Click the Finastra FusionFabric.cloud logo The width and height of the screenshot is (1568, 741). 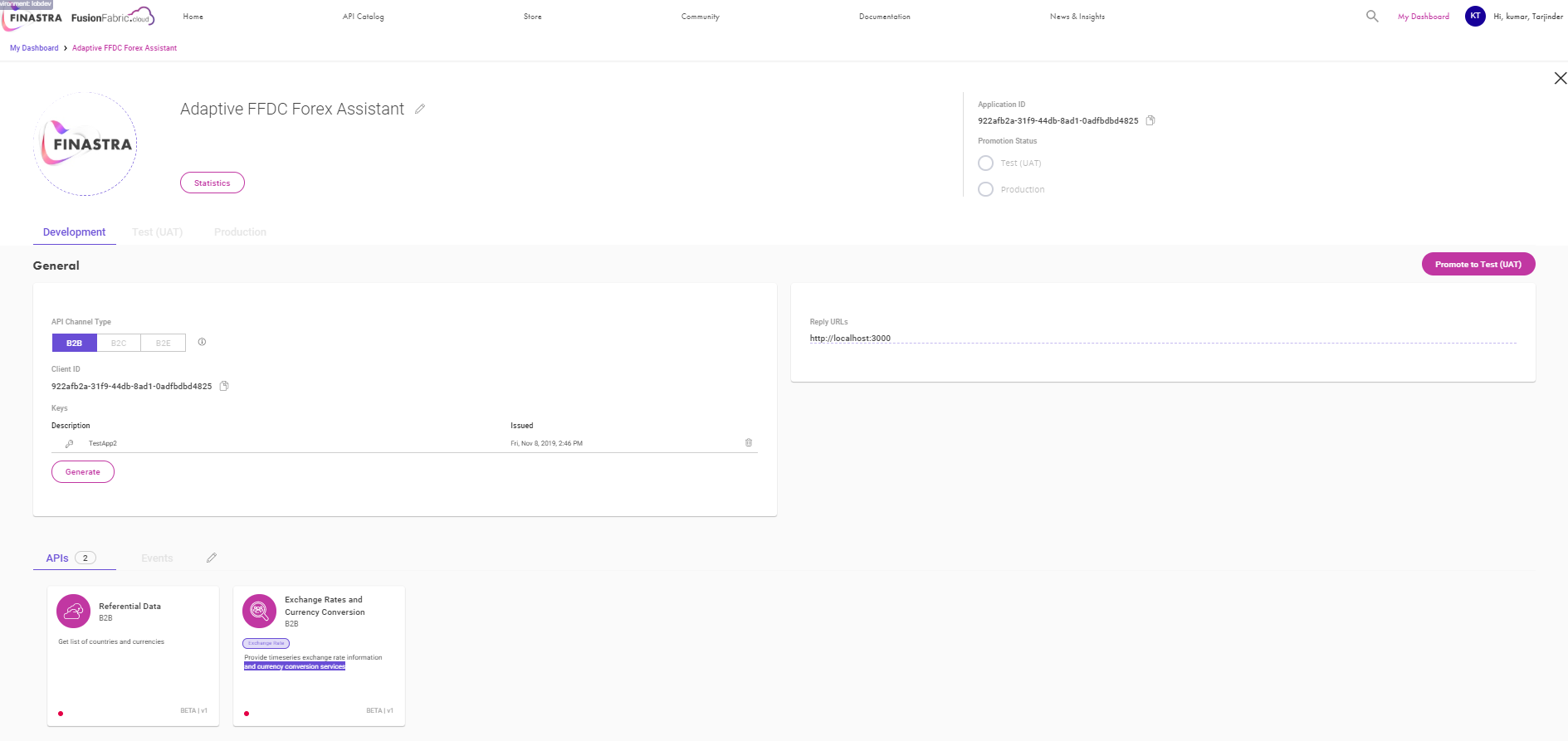pos(80,17)
